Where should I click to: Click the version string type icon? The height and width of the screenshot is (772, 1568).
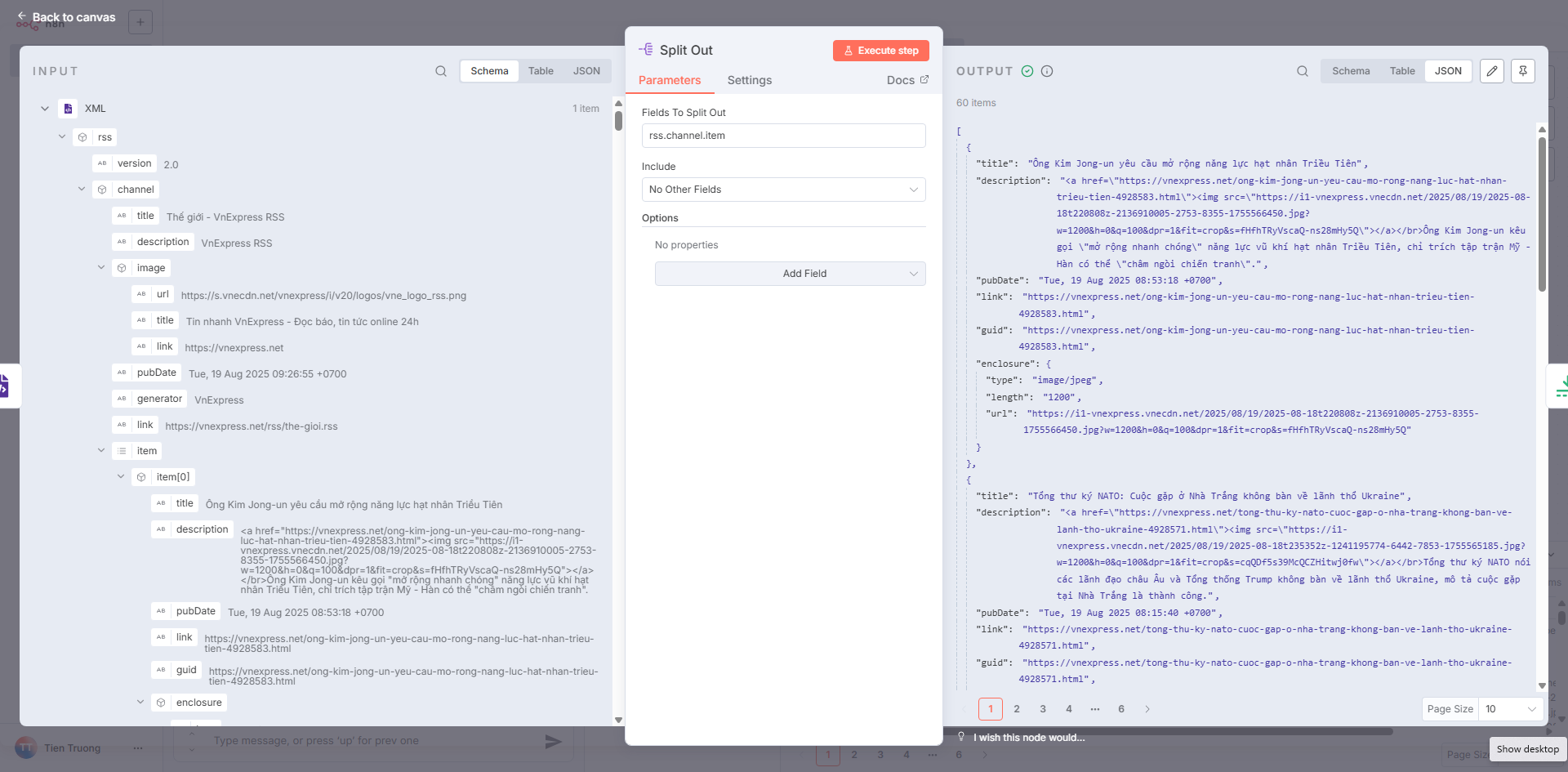(x=102, y=163)
